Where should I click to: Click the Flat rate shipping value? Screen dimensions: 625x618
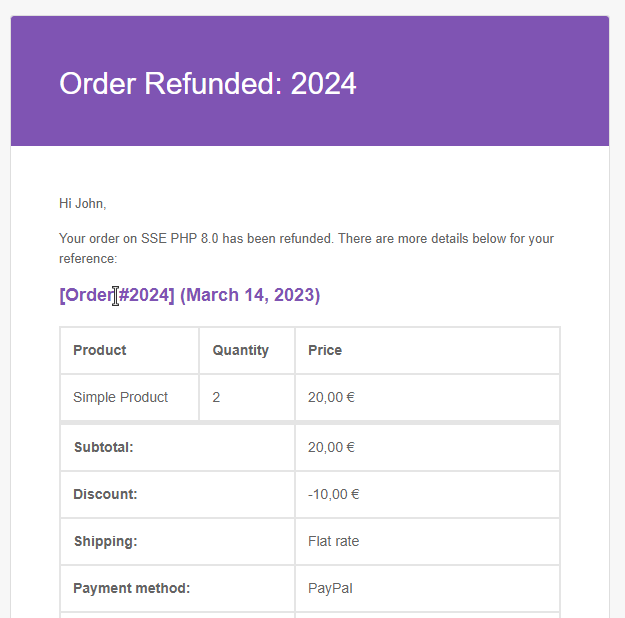[x=334, y=541]
